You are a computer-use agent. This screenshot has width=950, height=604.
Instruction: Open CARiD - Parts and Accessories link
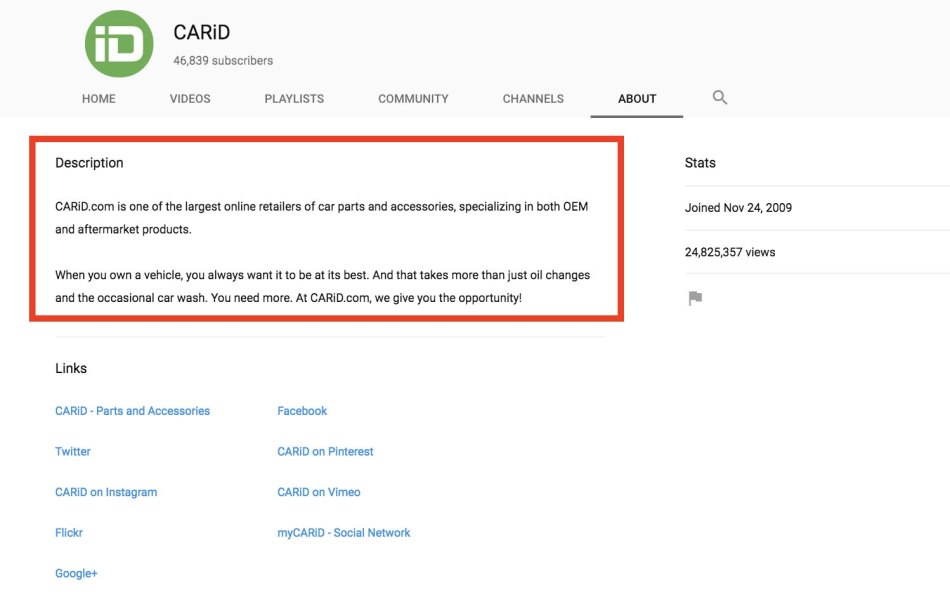click(x=133, y=411)
